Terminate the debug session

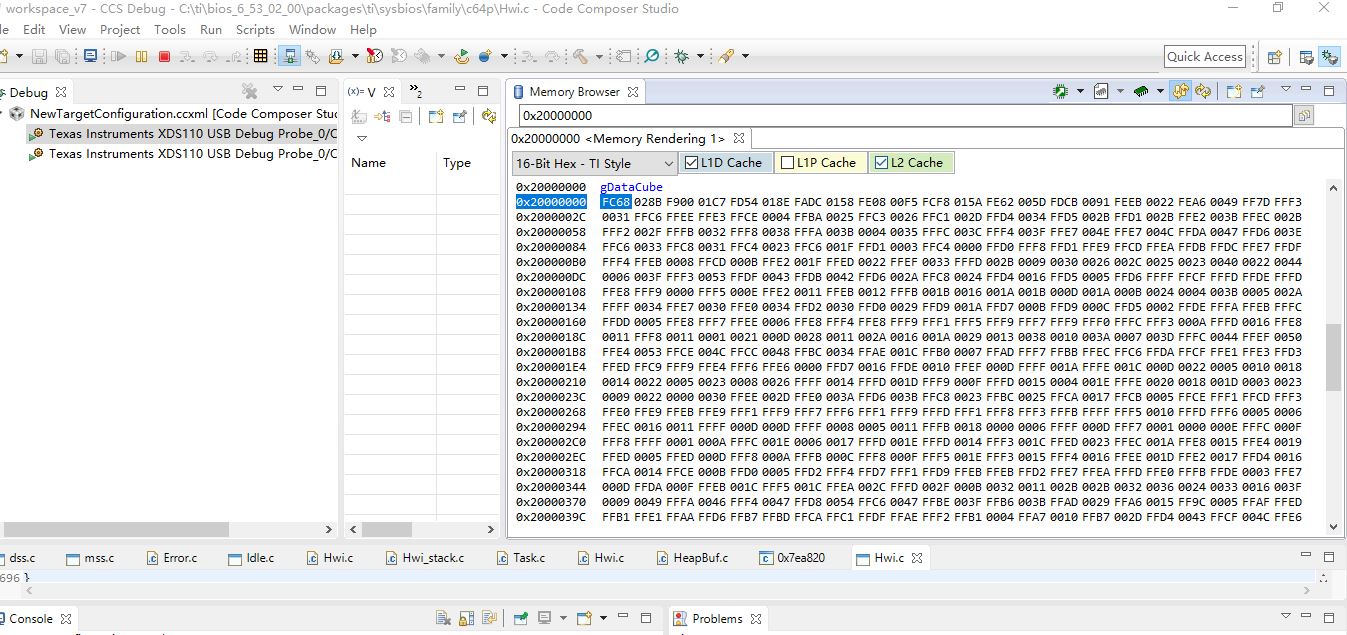pos(164,56)
